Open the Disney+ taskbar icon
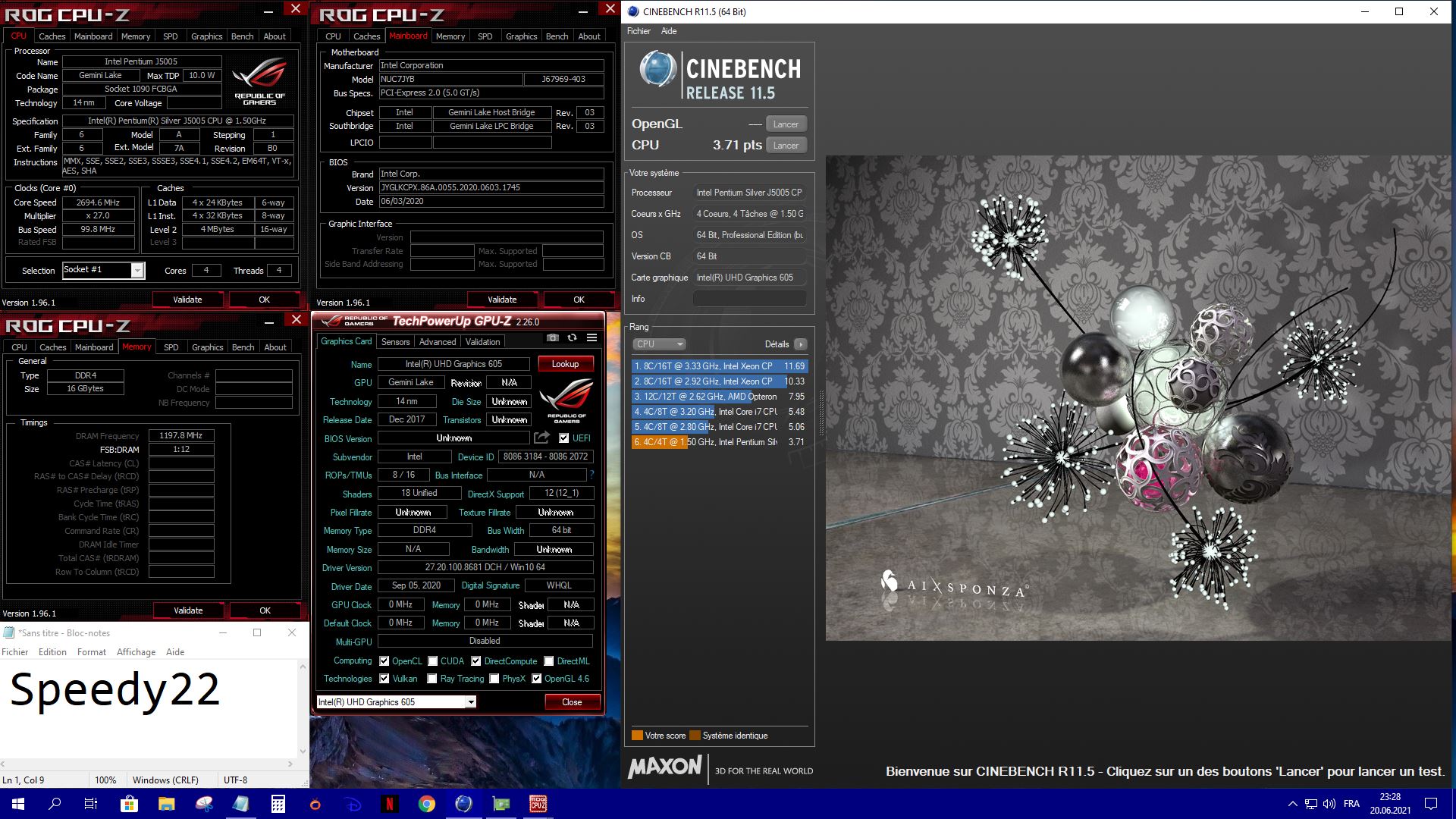This screenshot has height=819, width=1456. 352,804
